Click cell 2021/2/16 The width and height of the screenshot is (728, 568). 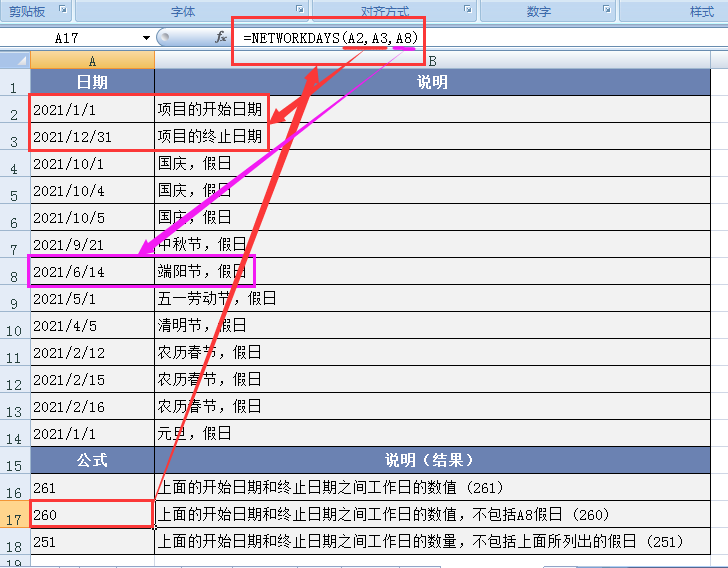coord(92,406)
